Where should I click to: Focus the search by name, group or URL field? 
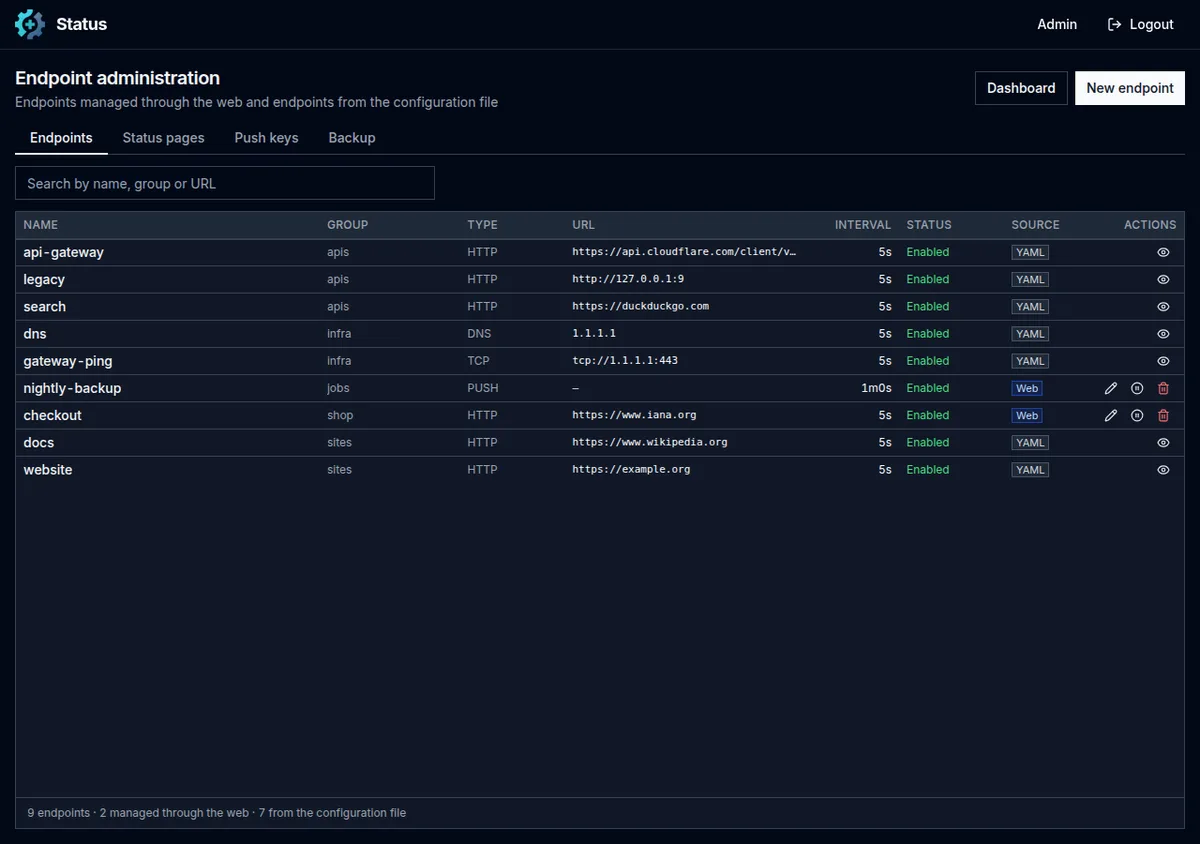click(x=225, y=183)
